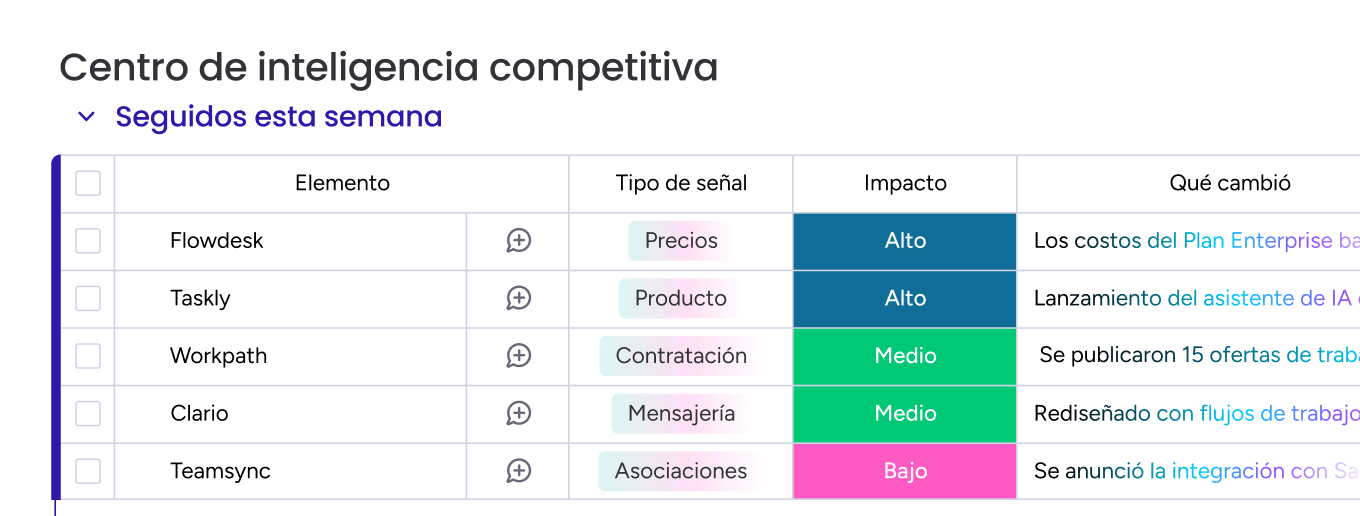Check the Flowdesk row checkbox
The image size is (1360, 516).
click(x=88, y=241)
